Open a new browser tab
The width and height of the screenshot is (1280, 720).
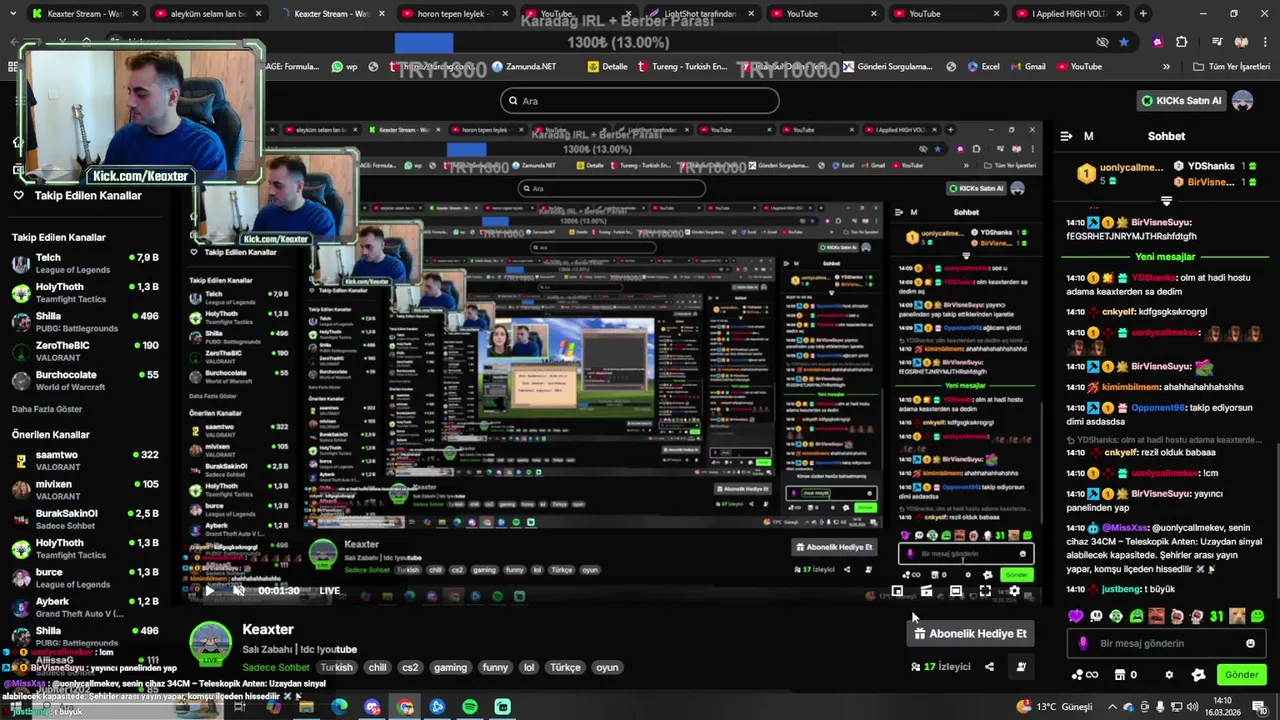[1143, 14]
